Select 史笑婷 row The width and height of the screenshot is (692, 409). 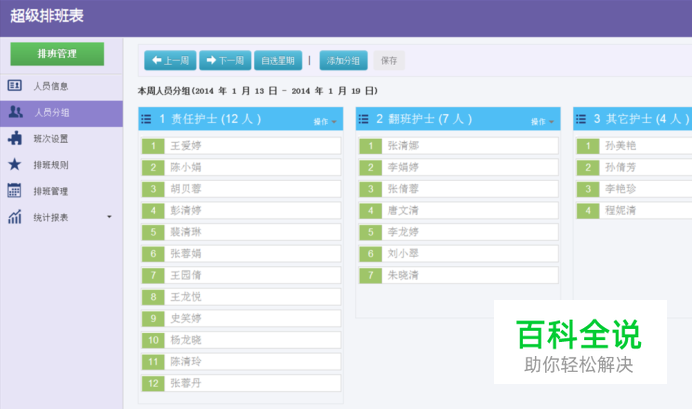[x=241, y=319]
